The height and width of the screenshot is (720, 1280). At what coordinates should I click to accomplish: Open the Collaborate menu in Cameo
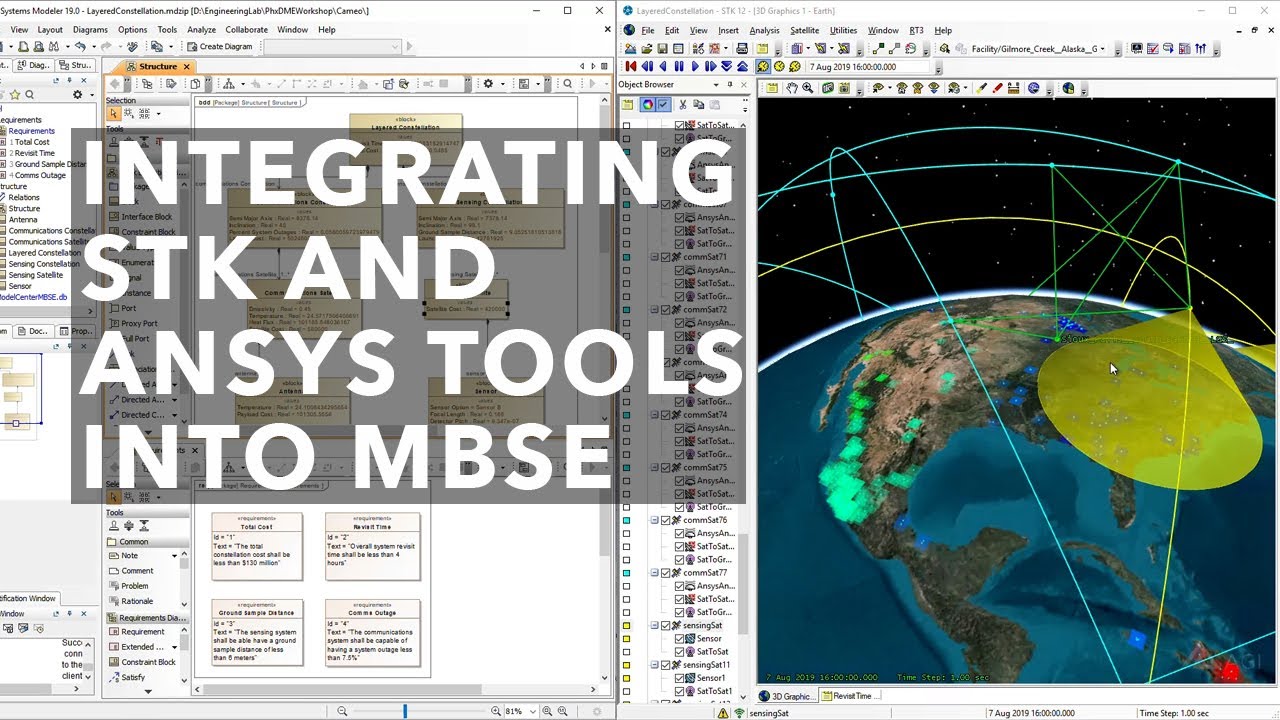(246, 30)
